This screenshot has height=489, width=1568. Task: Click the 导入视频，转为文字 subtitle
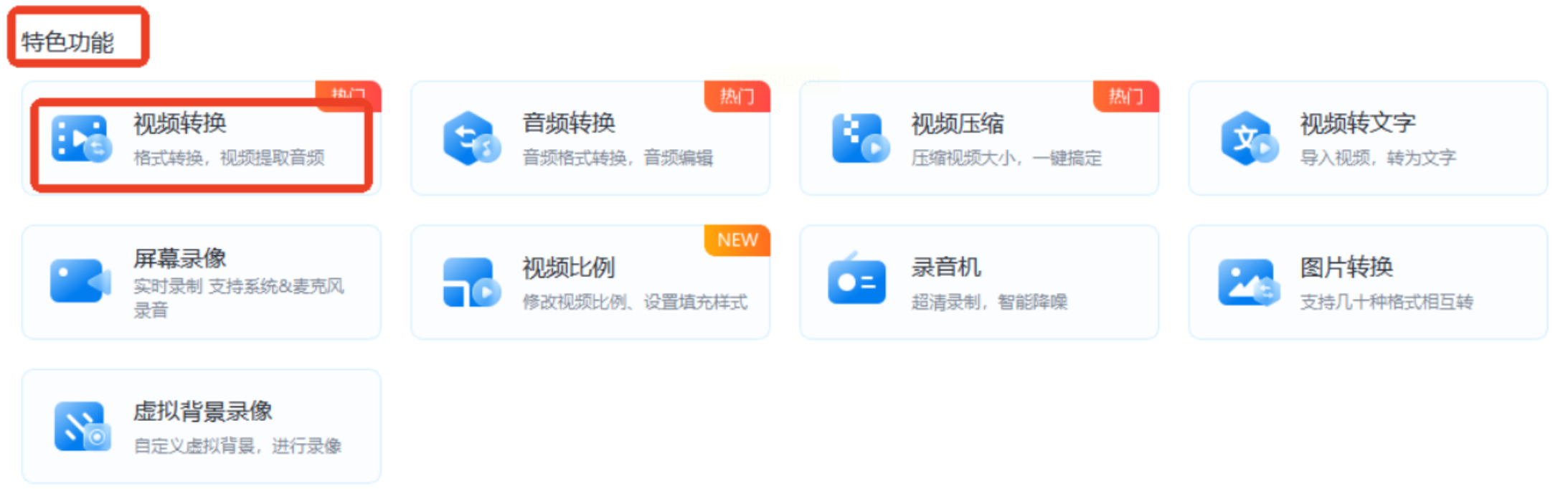(1378, 158)
